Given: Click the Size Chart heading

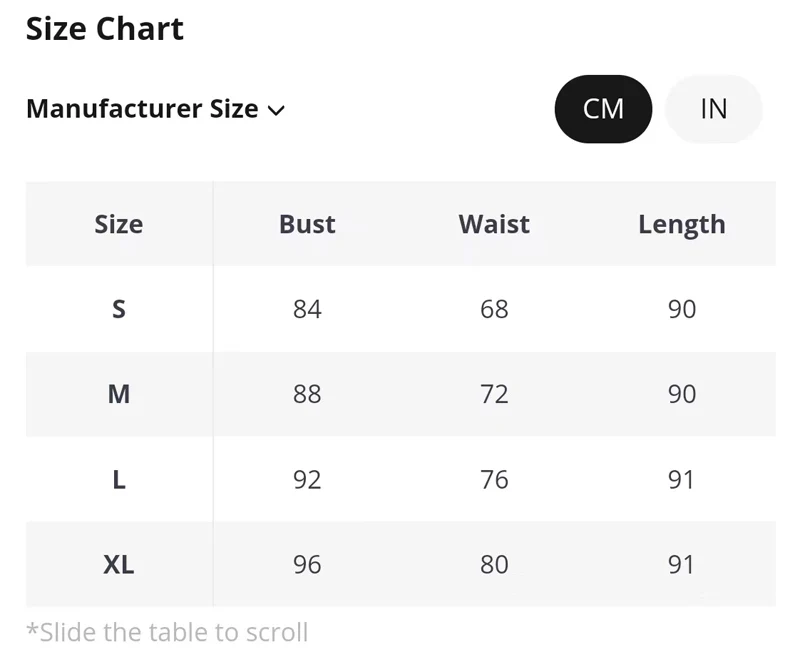Looking at the screenshot, I should (x=105, y=29).
